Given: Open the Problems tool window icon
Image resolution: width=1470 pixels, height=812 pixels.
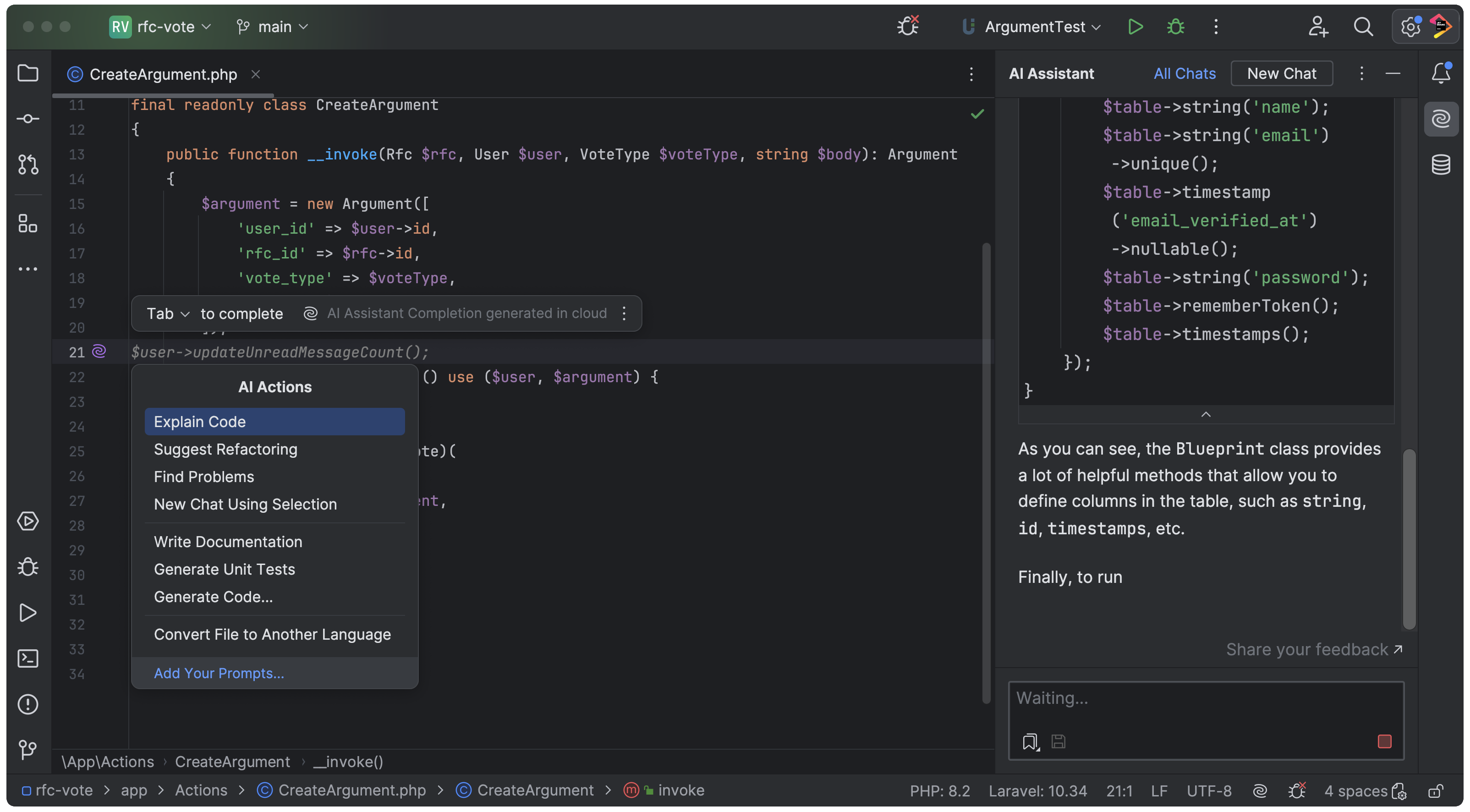Looking at the screenshot, I should [x=27, y=704].
